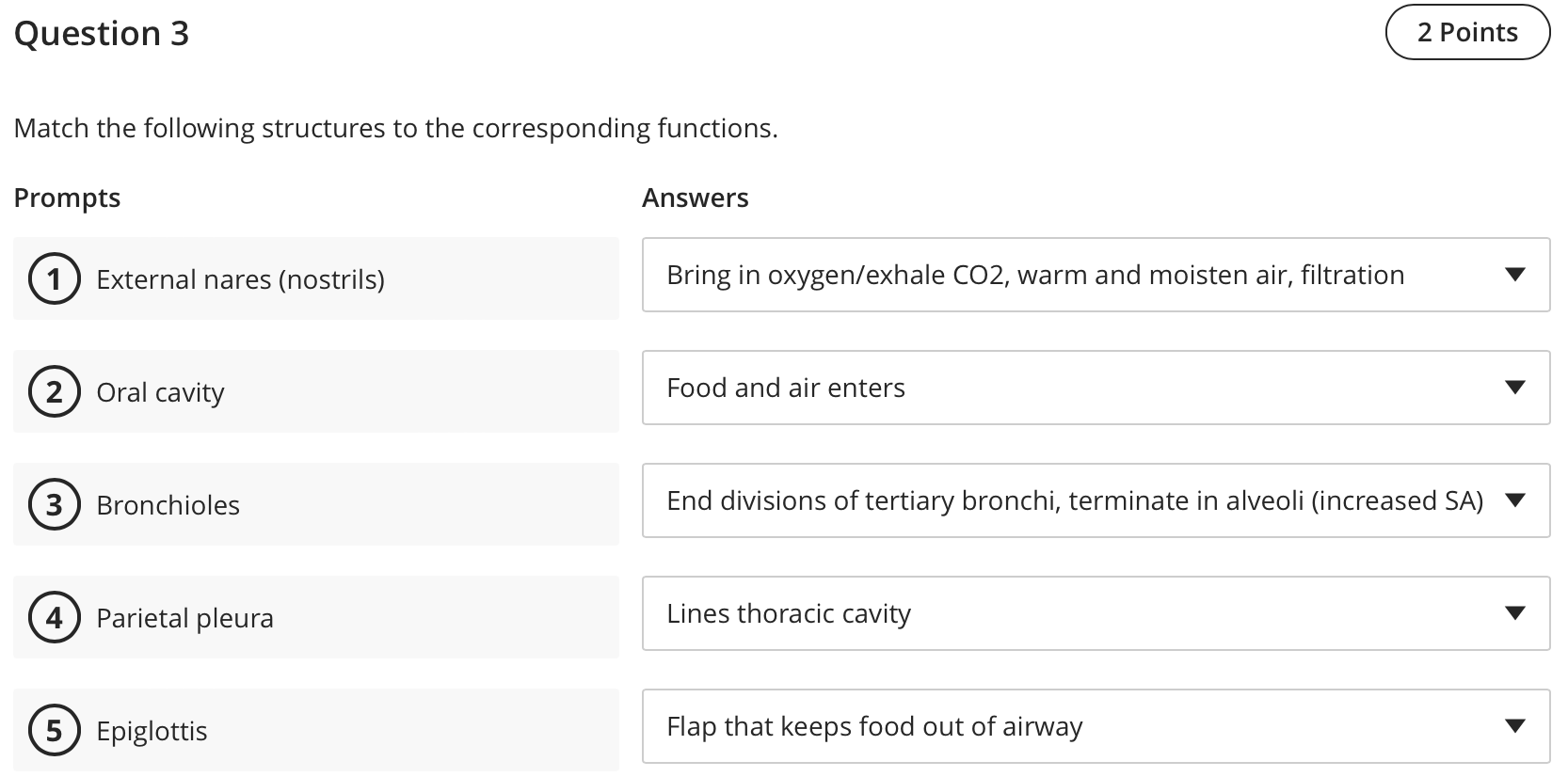The width and height of the screenshot is (1568, 777).
Task: Click the Epiglottis prompt row
Action: tap(315, 730)
